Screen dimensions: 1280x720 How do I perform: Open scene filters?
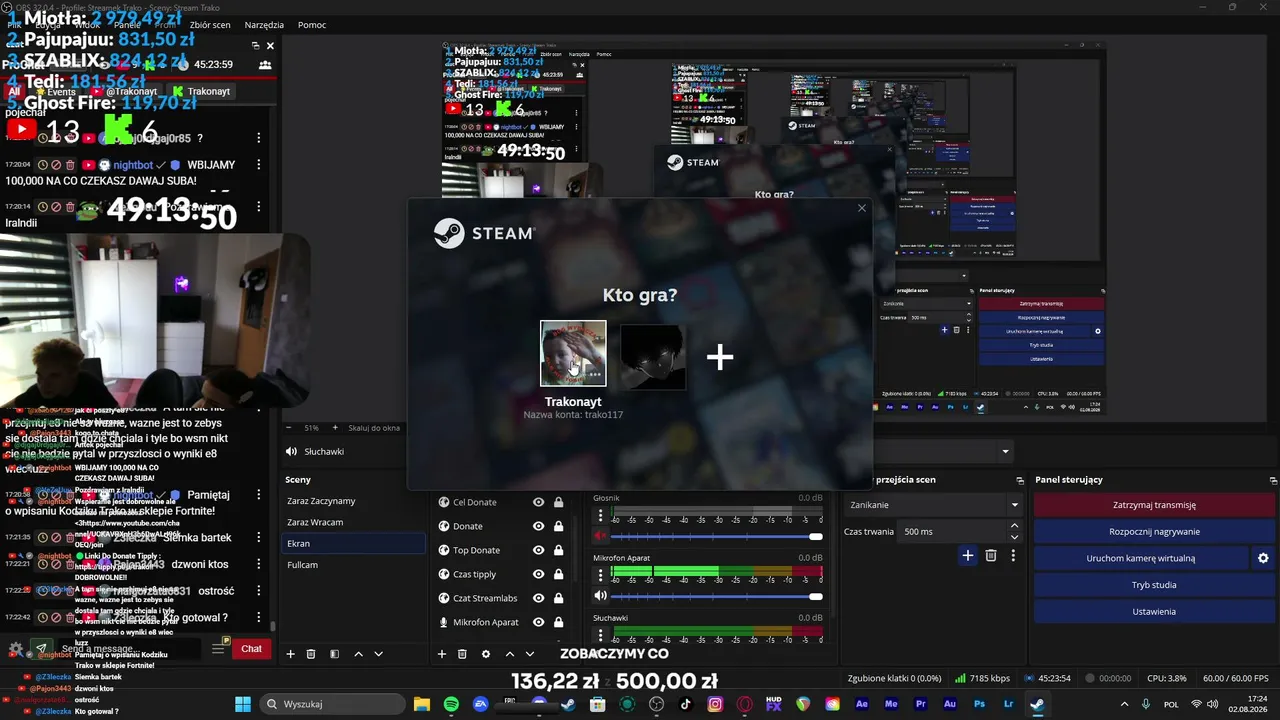point(334,654)
